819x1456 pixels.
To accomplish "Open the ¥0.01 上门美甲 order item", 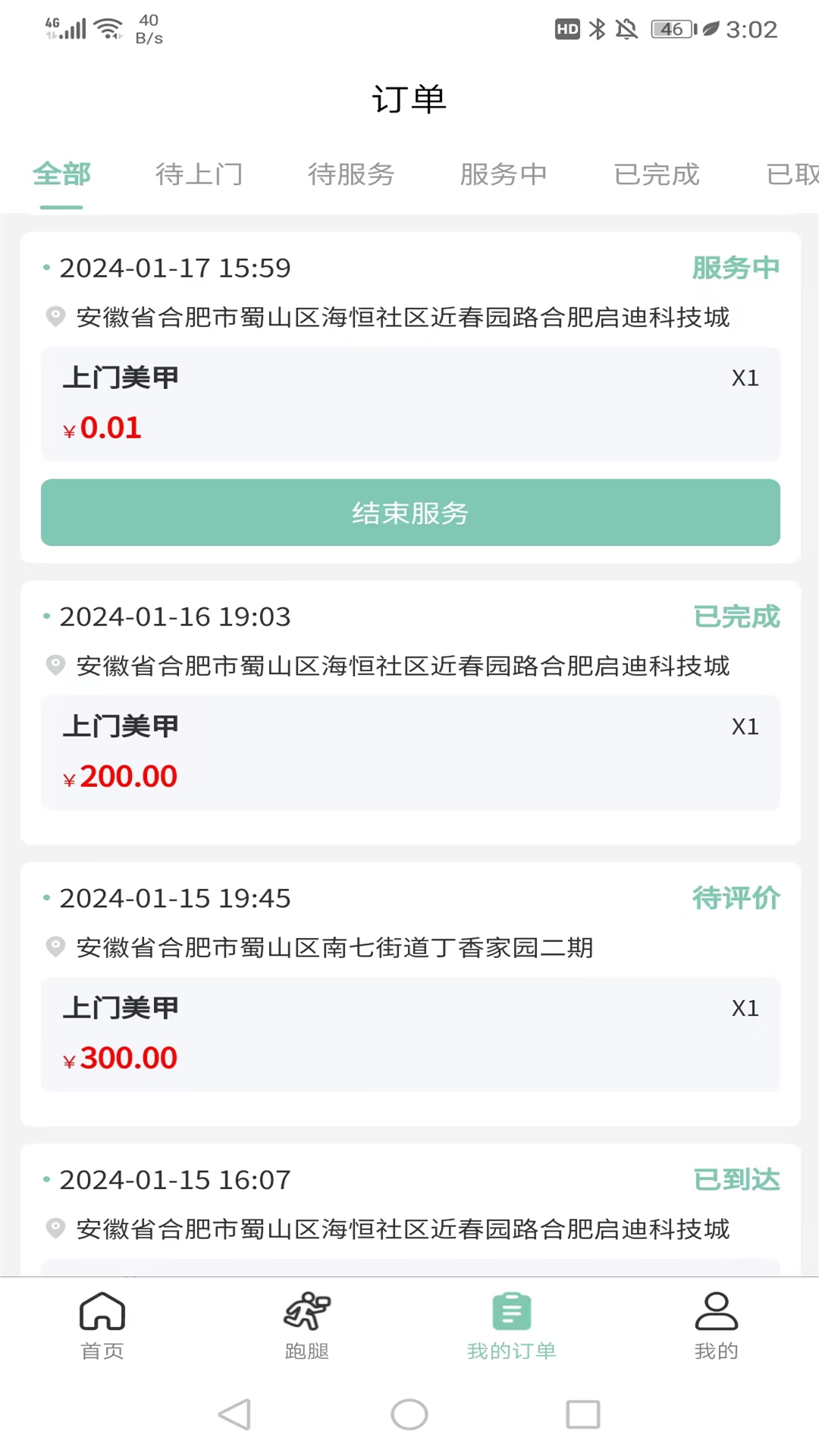I will [410, 403].
